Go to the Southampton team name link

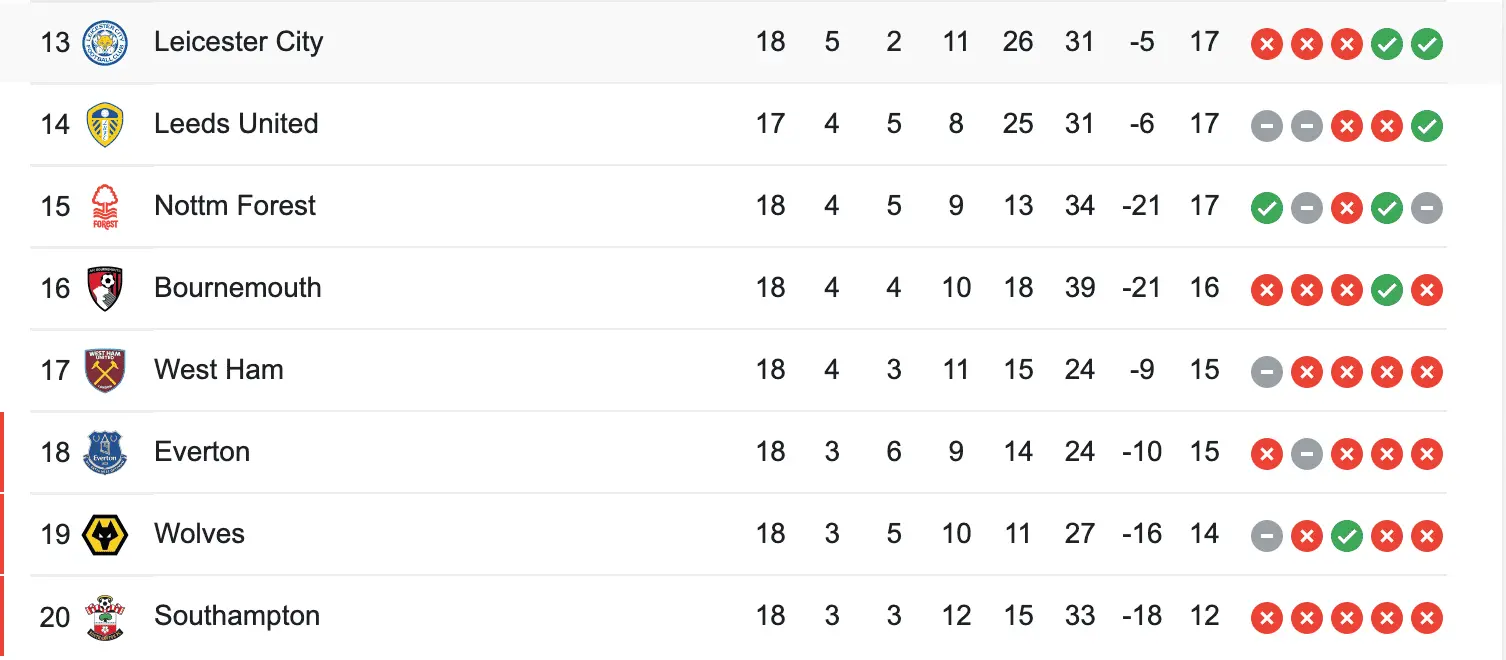[237, 616]
